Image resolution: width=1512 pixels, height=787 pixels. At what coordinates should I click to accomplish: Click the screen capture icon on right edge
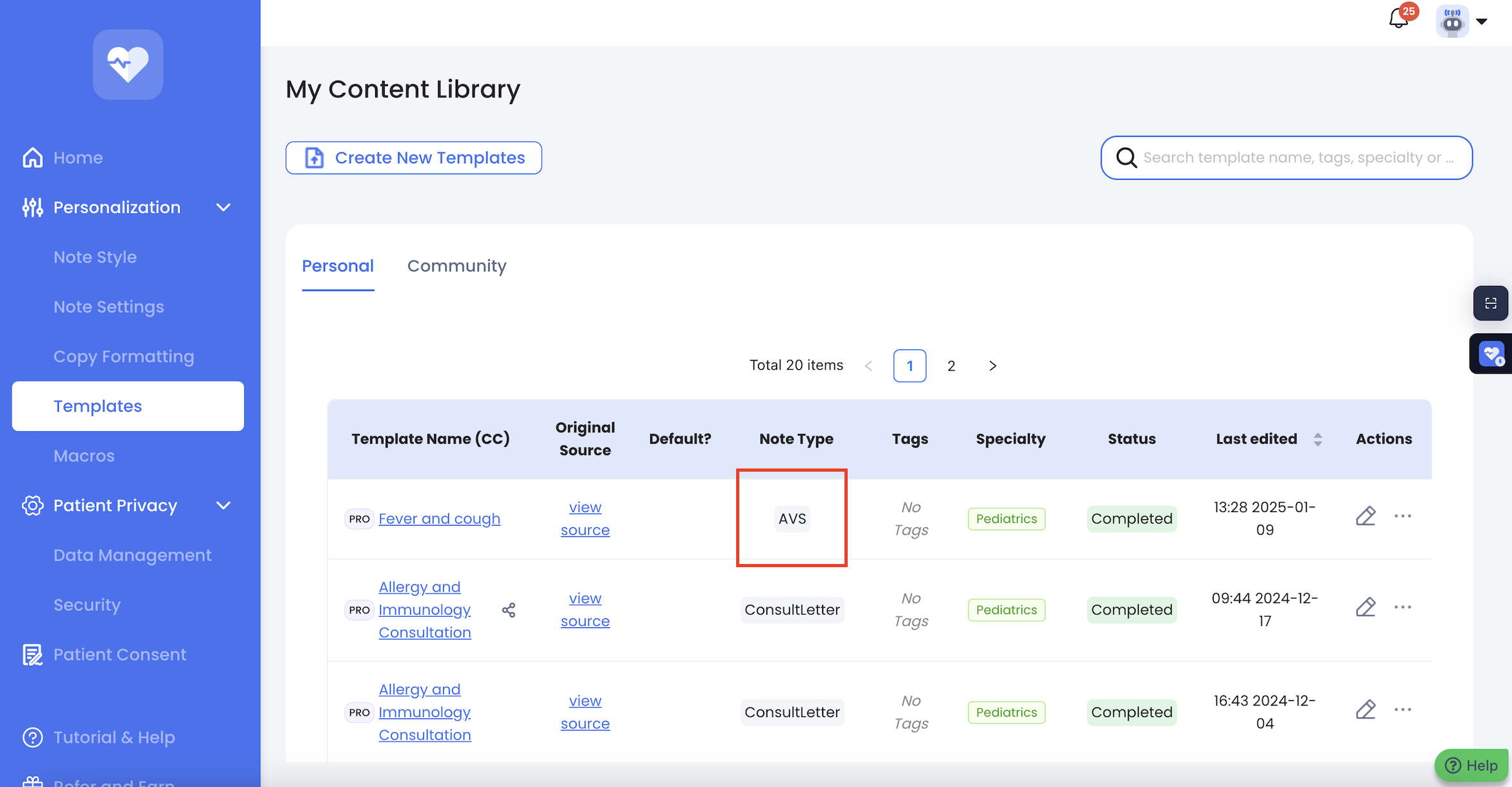[x=1490, y=303]
